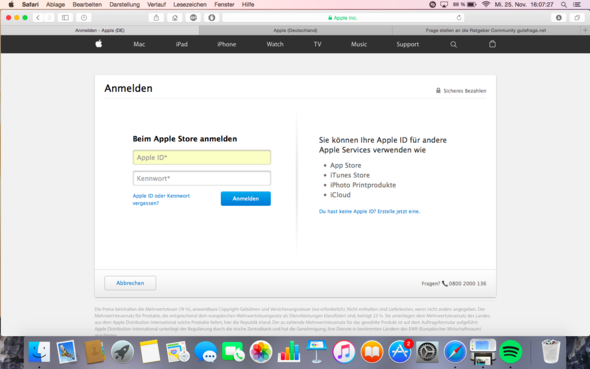This screenshot has width=590, height=369.
Task: Open System Preferences gear in dock
Action: tap(427, 352)
